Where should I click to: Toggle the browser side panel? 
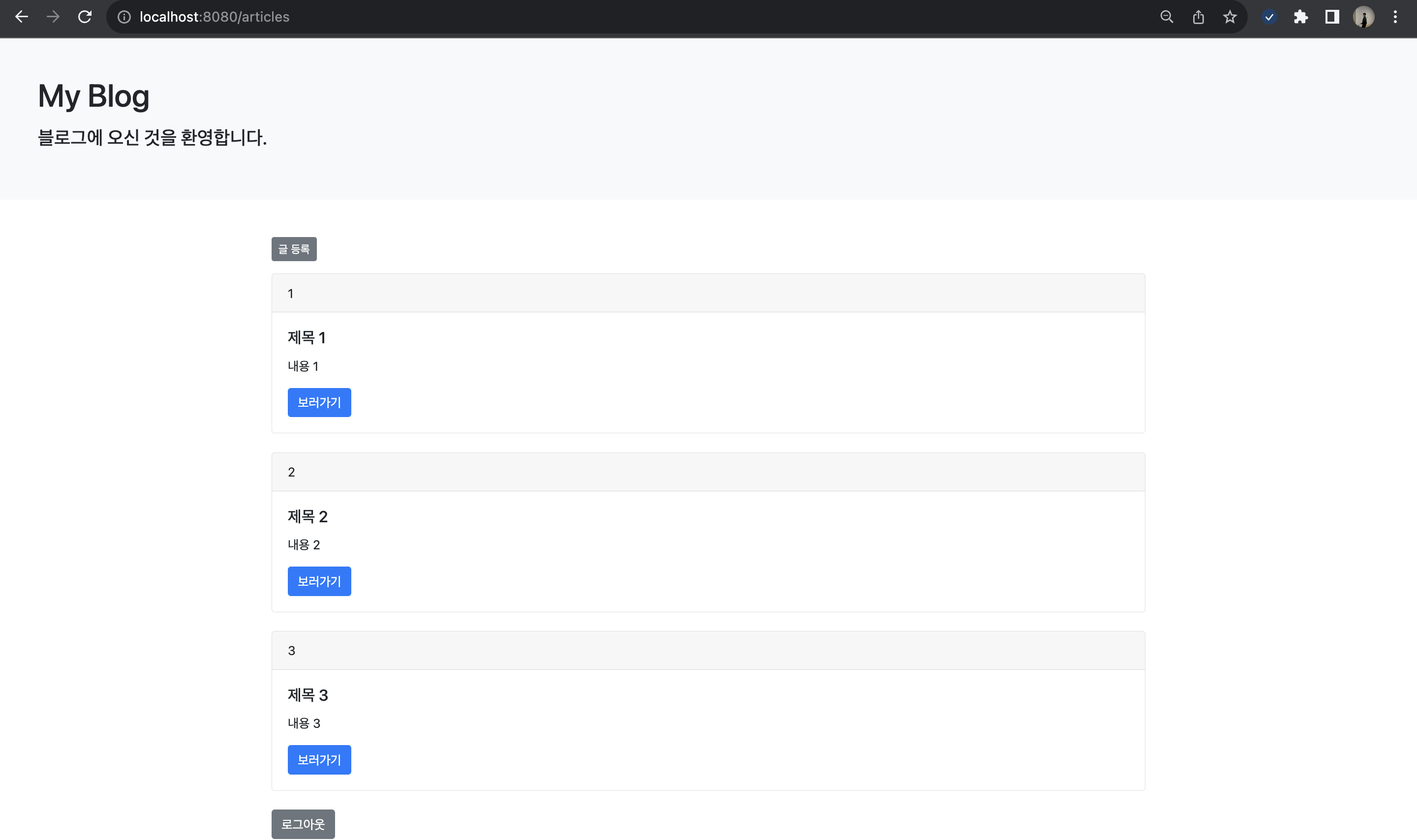(1332, 17)
